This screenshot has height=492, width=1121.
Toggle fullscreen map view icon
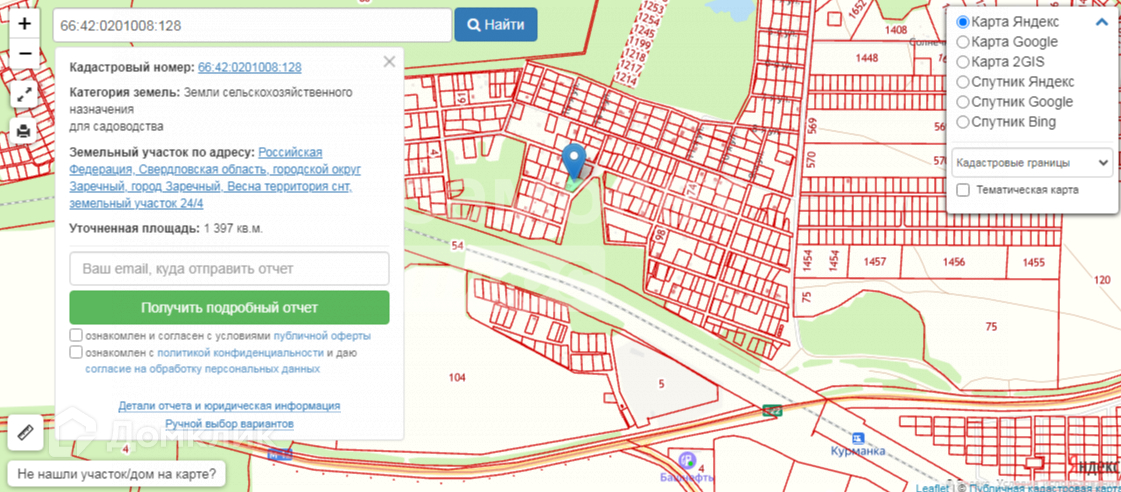pos(24,94)
